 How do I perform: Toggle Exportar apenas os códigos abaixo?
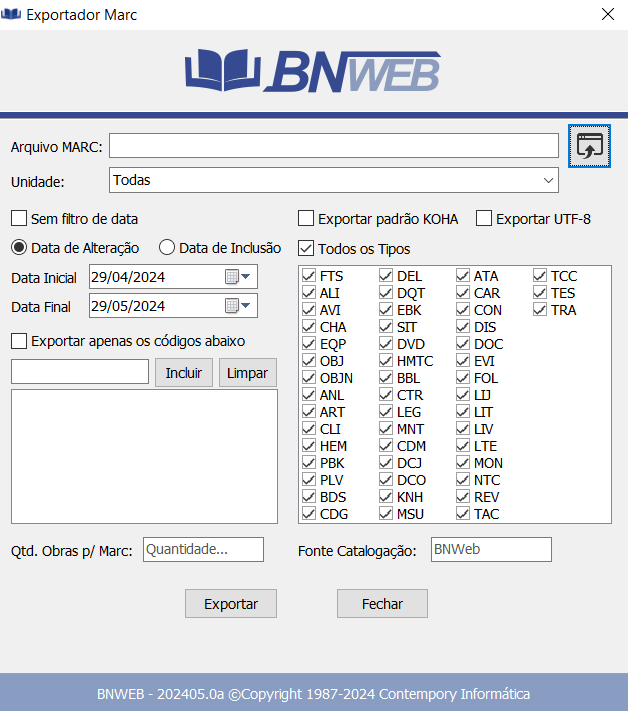pyautogui.click(x=19, y=341)
